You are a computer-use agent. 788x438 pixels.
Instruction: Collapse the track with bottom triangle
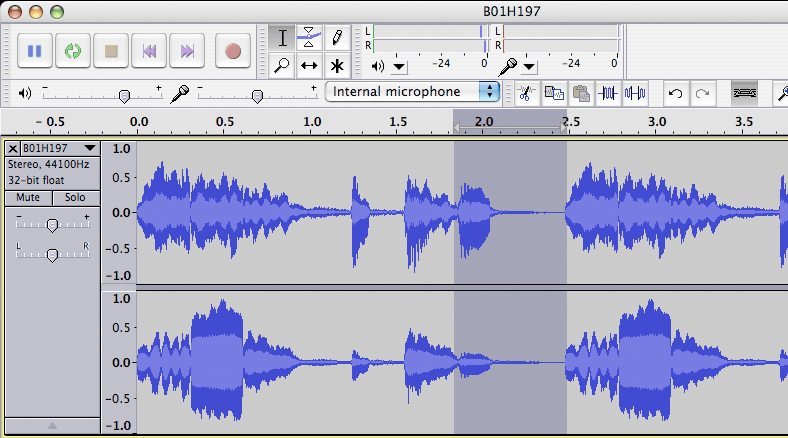point(52,425)
